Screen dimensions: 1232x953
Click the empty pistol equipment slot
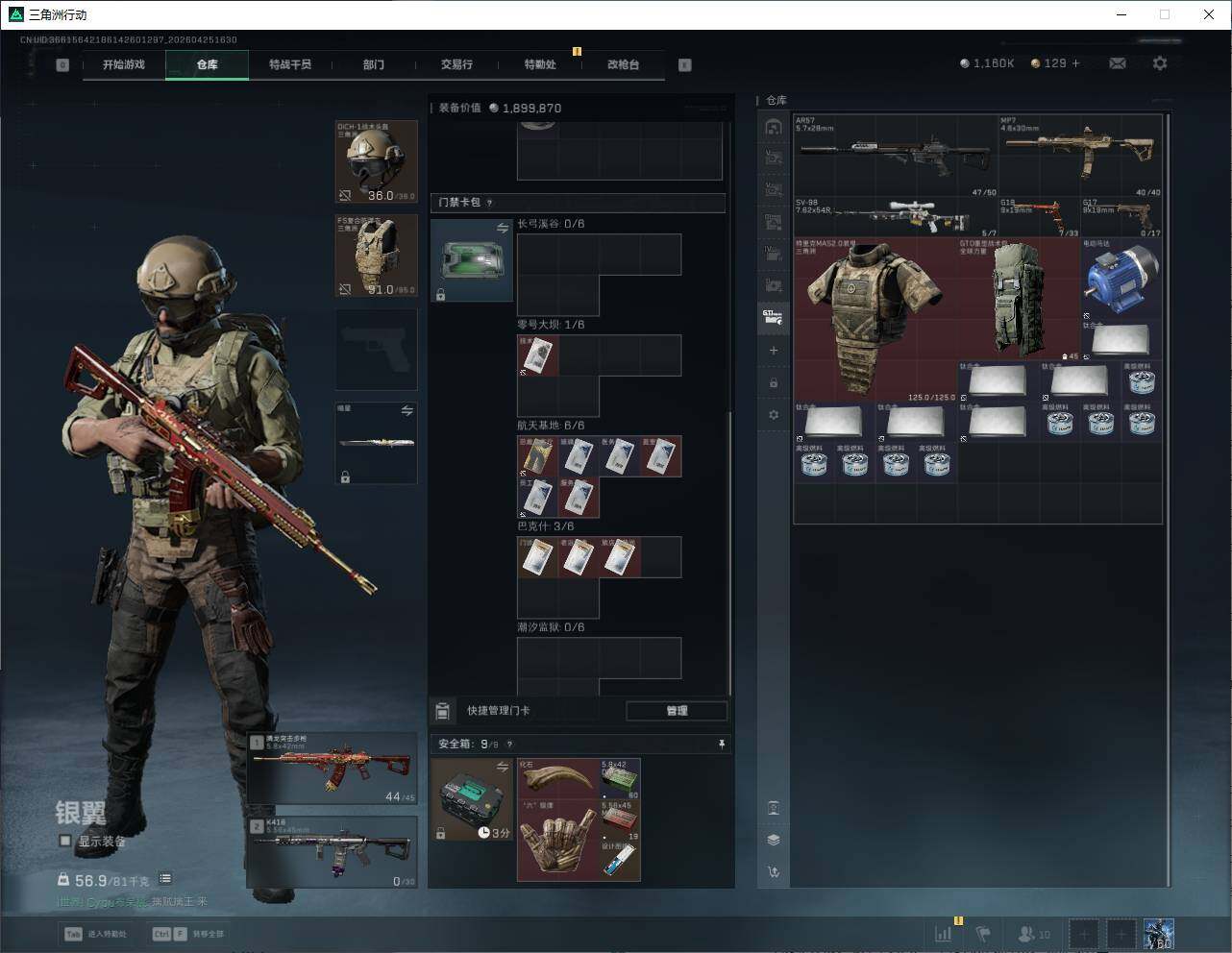click(x=377, y=349)
